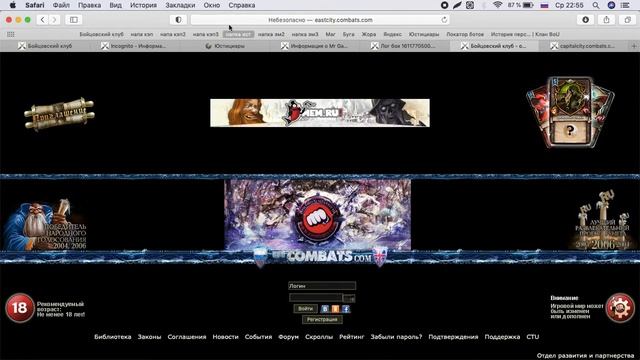Open the Бойцовский клуб bookmark
The width and height of the screenshot is (640, 360).
pos(101,34)
